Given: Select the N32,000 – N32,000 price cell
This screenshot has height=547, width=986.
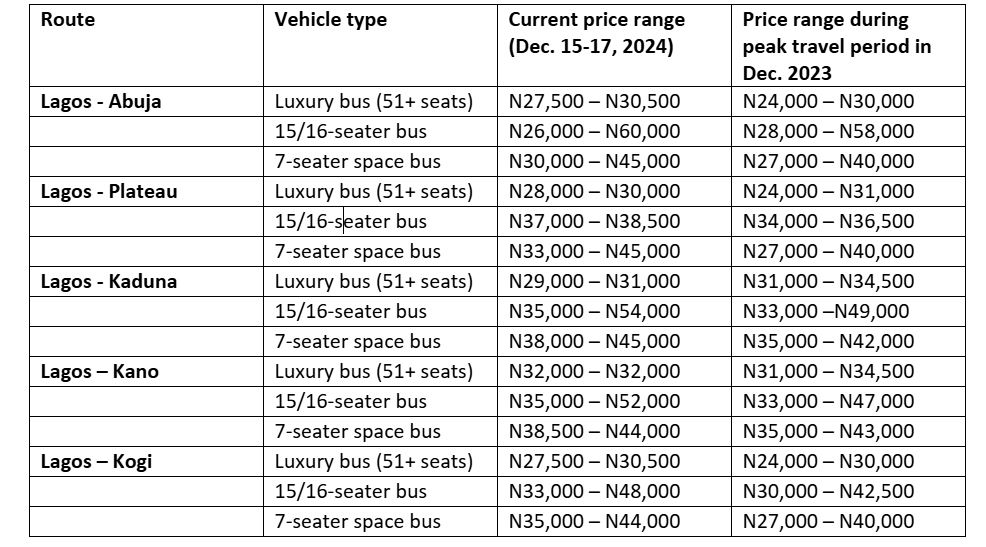Looking at the screenshot, I should 594,371.
